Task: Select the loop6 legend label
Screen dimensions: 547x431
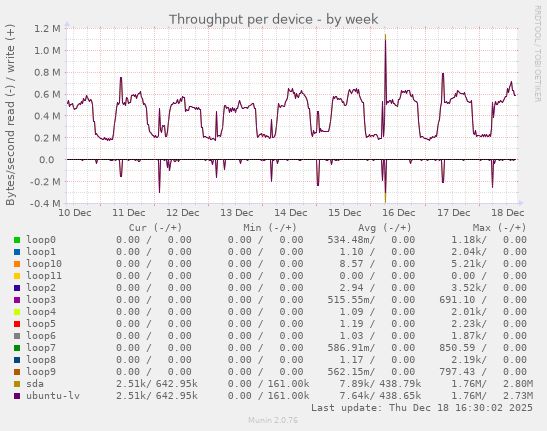Action: [x=41, y=335]
